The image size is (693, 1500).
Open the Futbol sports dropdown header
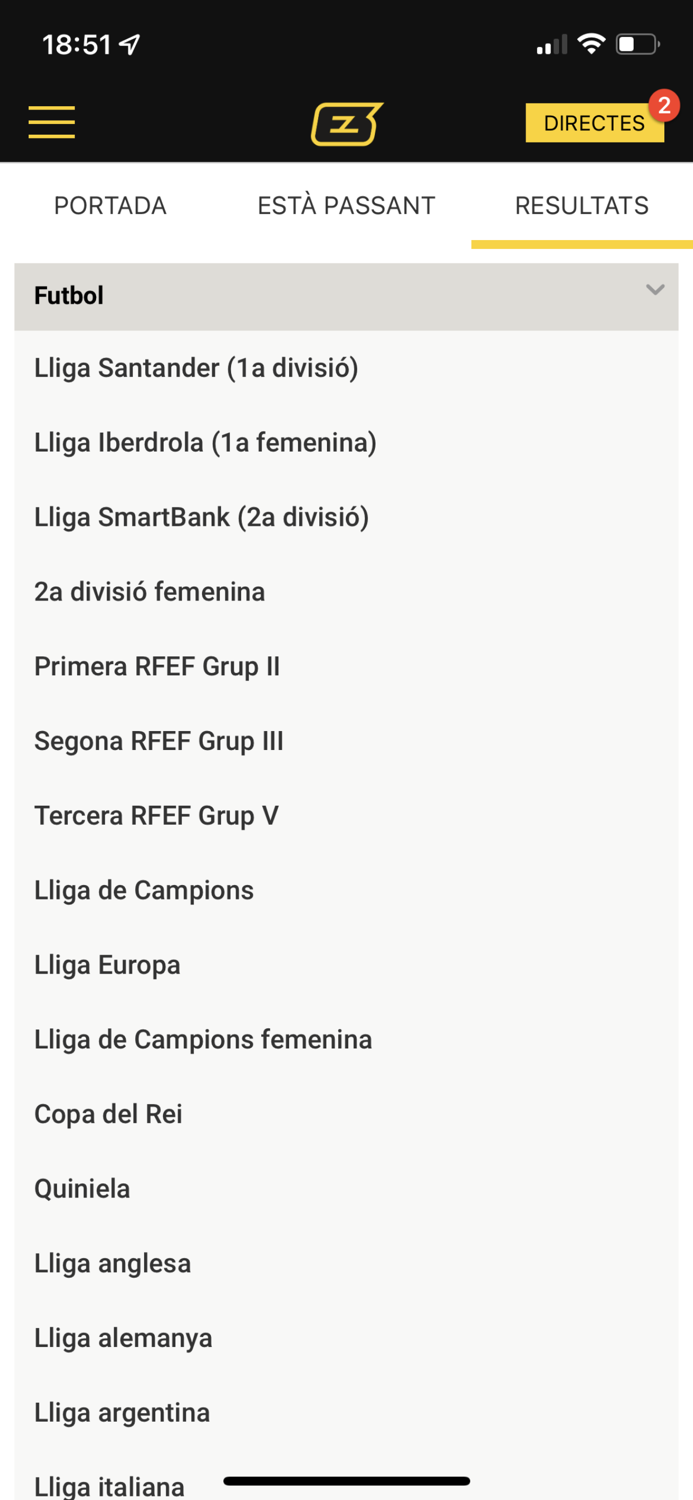coord(346,295)
